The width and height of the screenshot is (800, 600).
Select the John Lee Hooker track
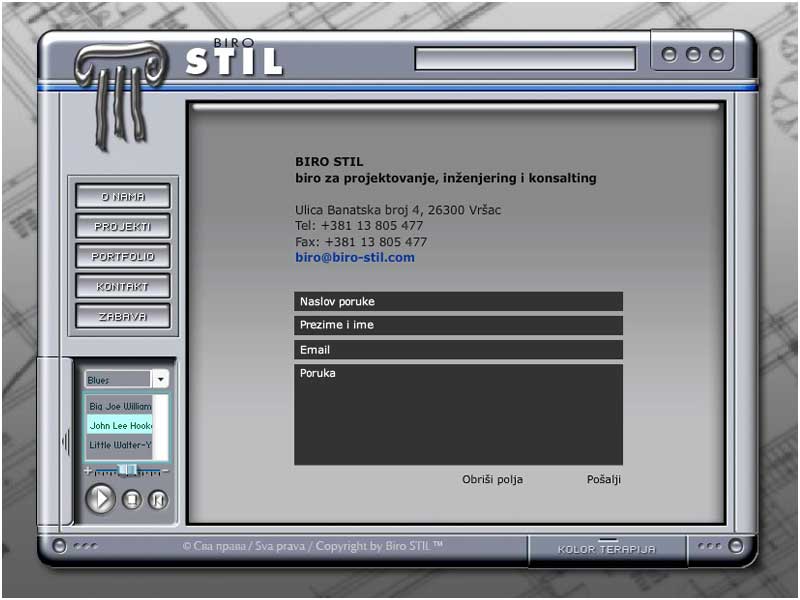(120, 426)
